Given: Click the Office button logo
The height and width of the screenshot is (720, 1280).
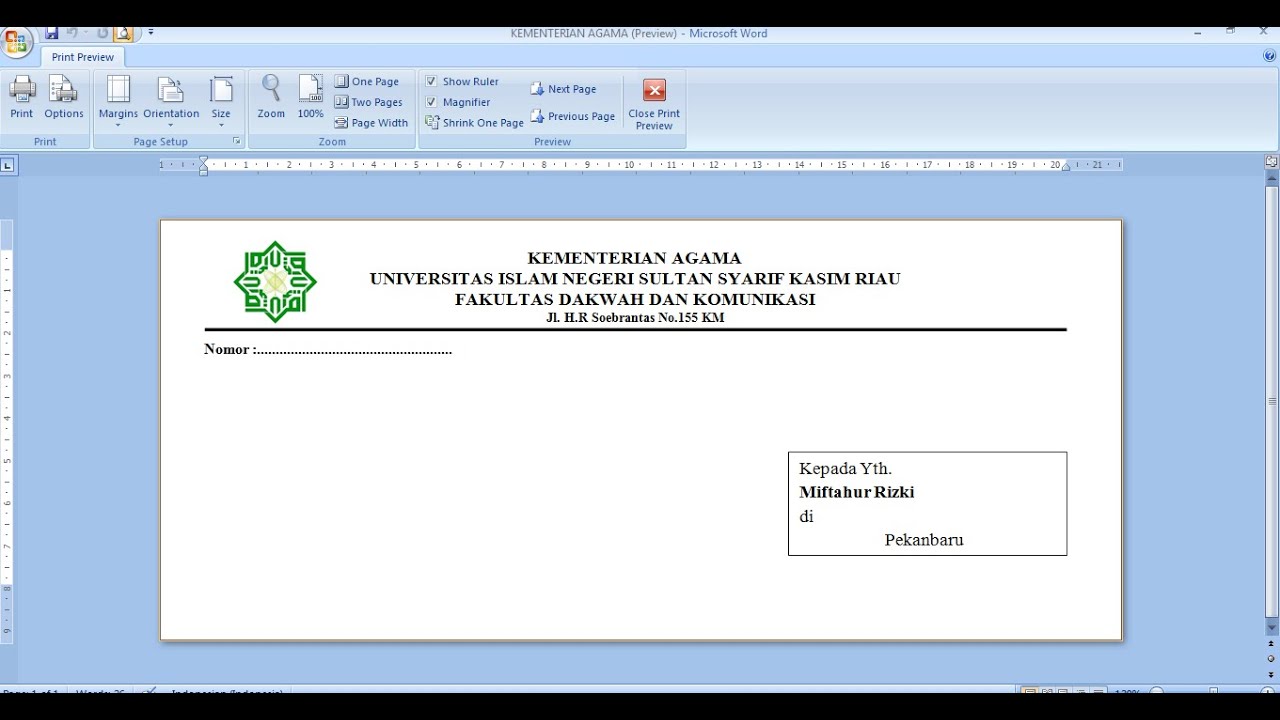Looking at the screenshot, I should (x=17, y=43).
